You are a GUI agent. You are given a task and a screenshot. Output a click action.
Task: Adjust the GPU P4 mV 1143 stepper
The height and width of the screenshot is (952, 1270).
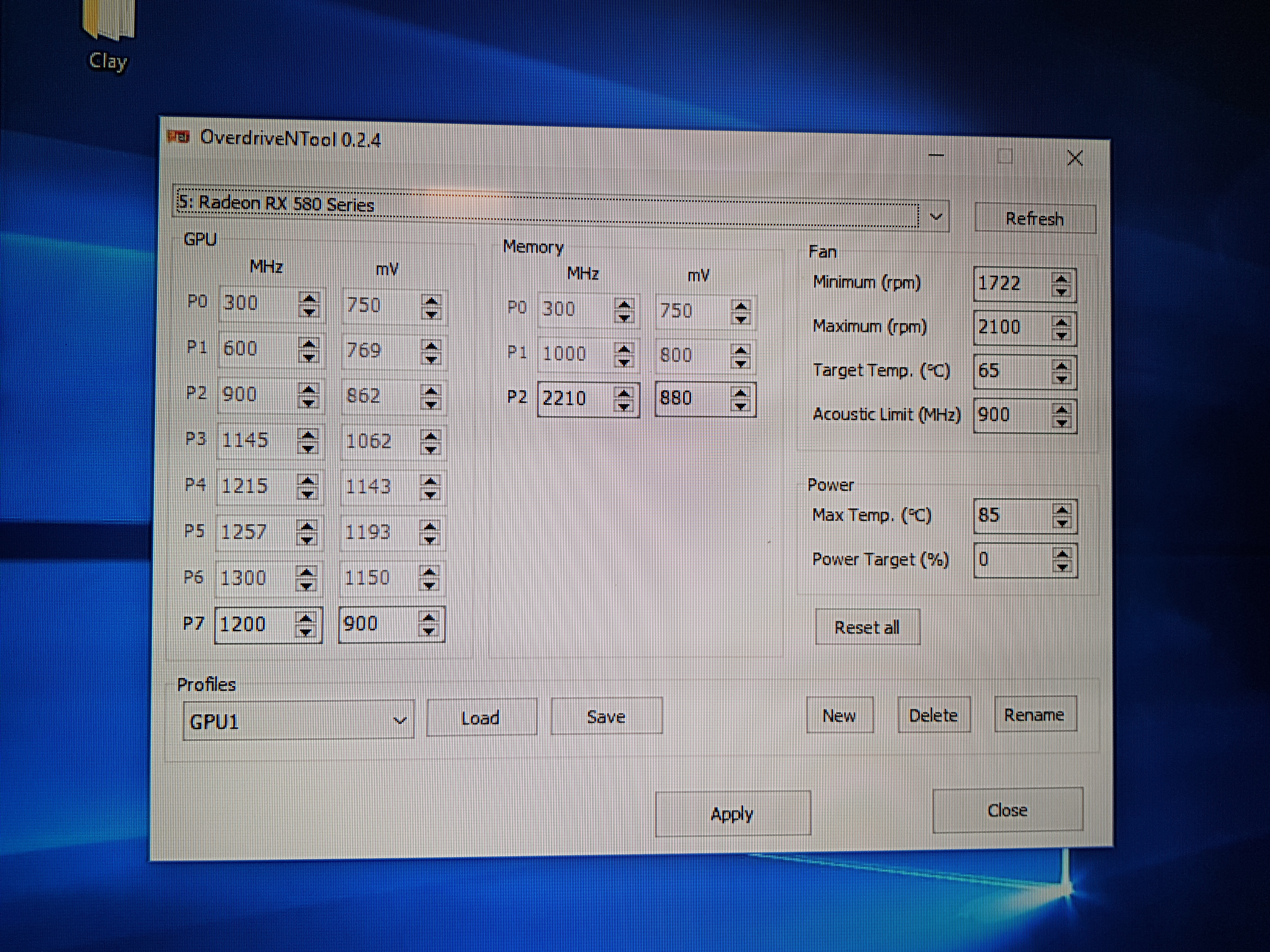[429, 488]
